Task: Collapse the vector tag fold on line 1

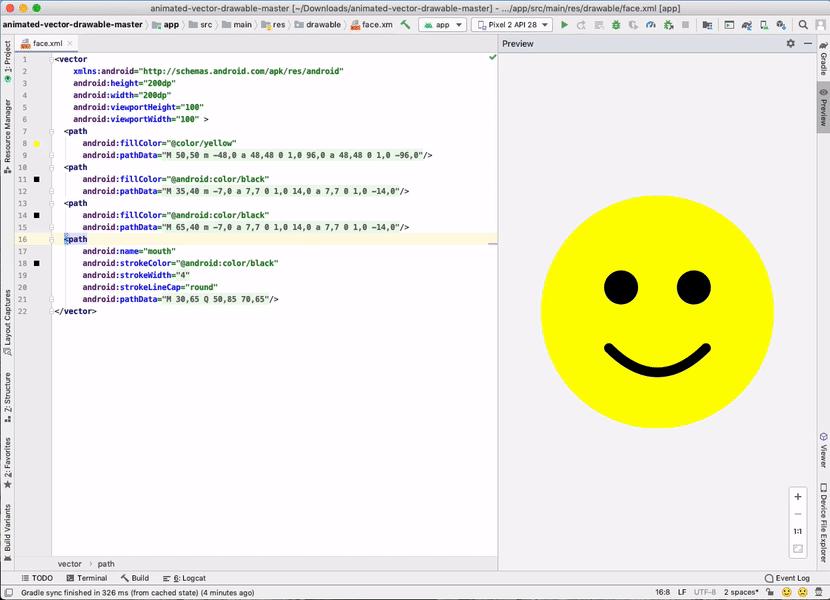Action: click(x=52, y=59)
